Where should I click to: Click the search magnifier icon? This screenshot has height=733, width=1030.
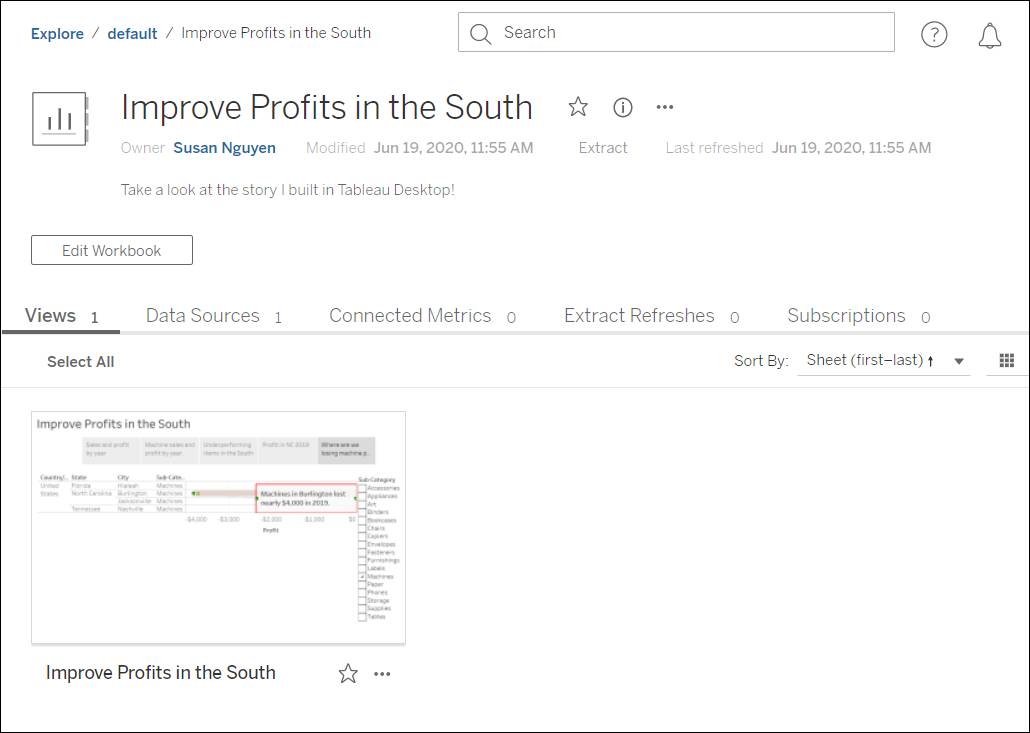click(480, 33)
